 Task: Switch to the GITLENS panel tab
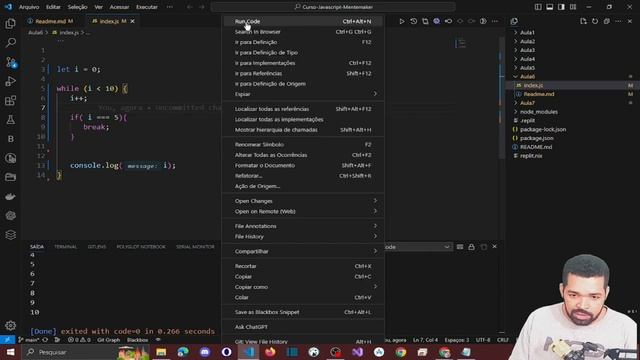tap(97, 247)
